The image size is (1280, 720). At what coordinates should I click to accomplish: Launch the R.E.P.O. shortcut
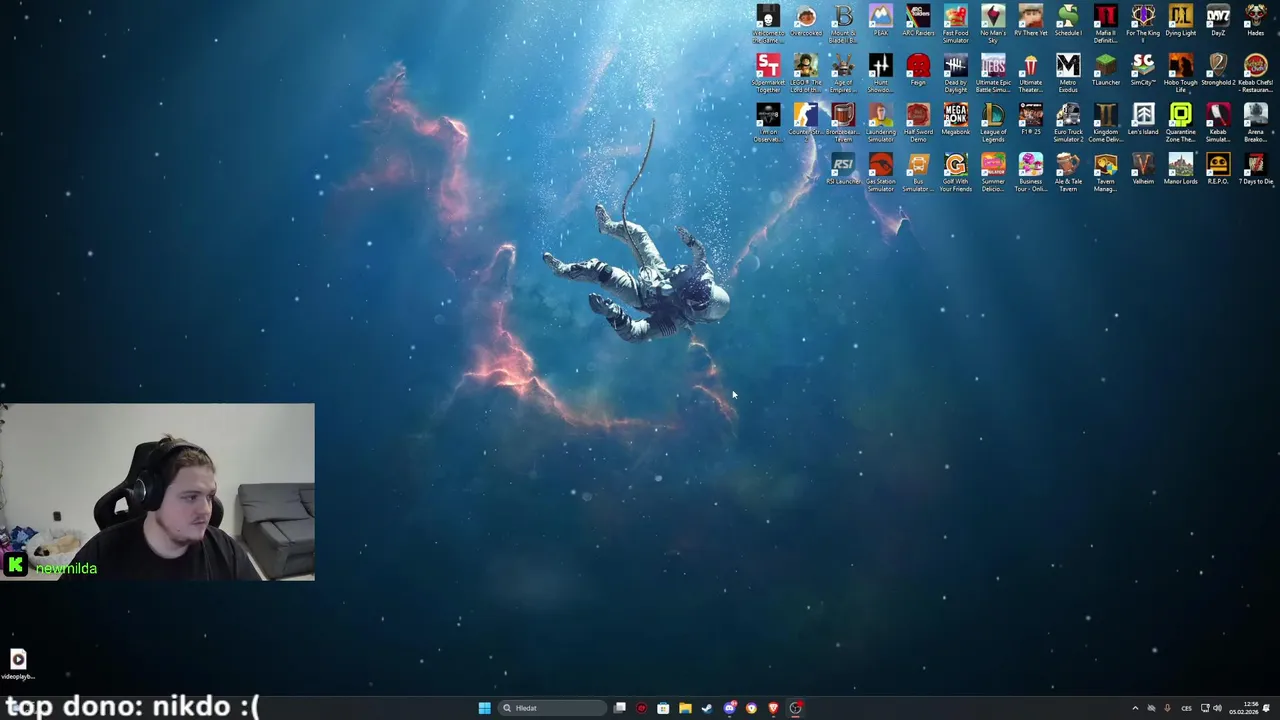click(1218, 170)
